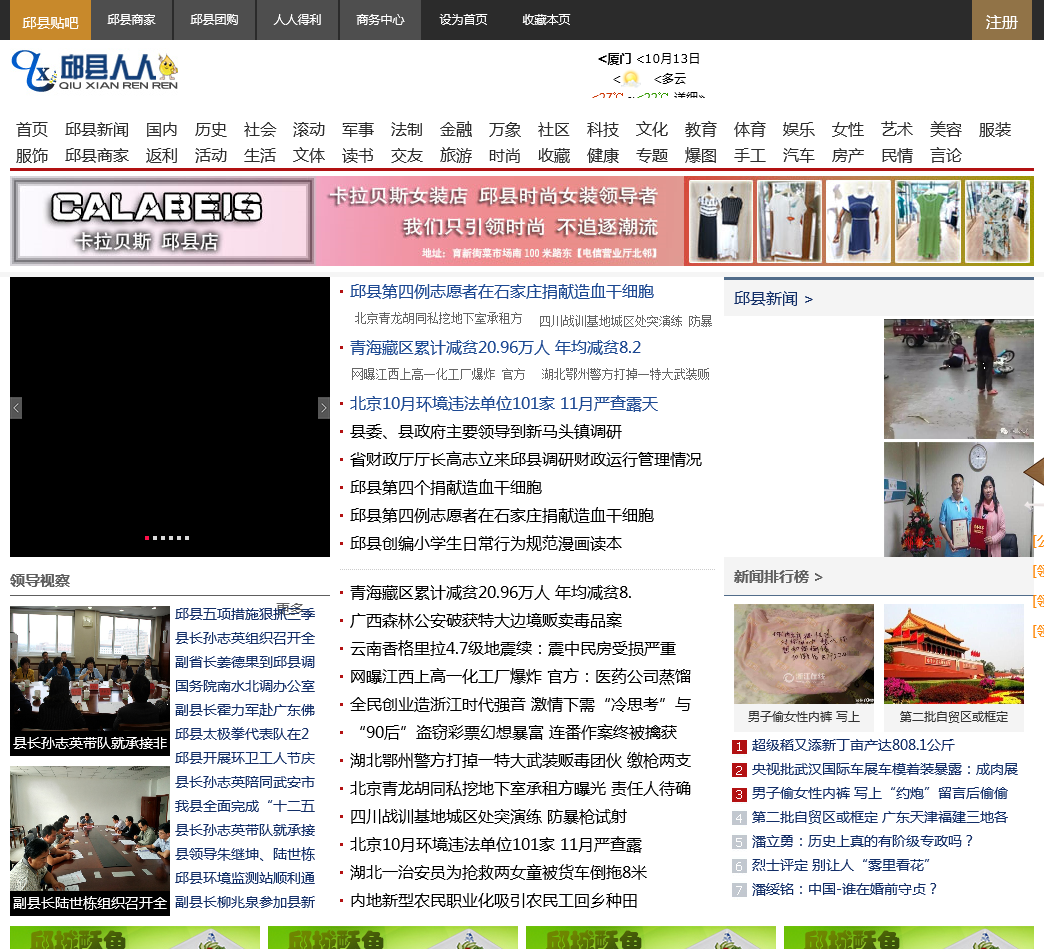
Task: Open 内地新型农民职业化吸引农民工回乡种田
Action: point(494,900)
